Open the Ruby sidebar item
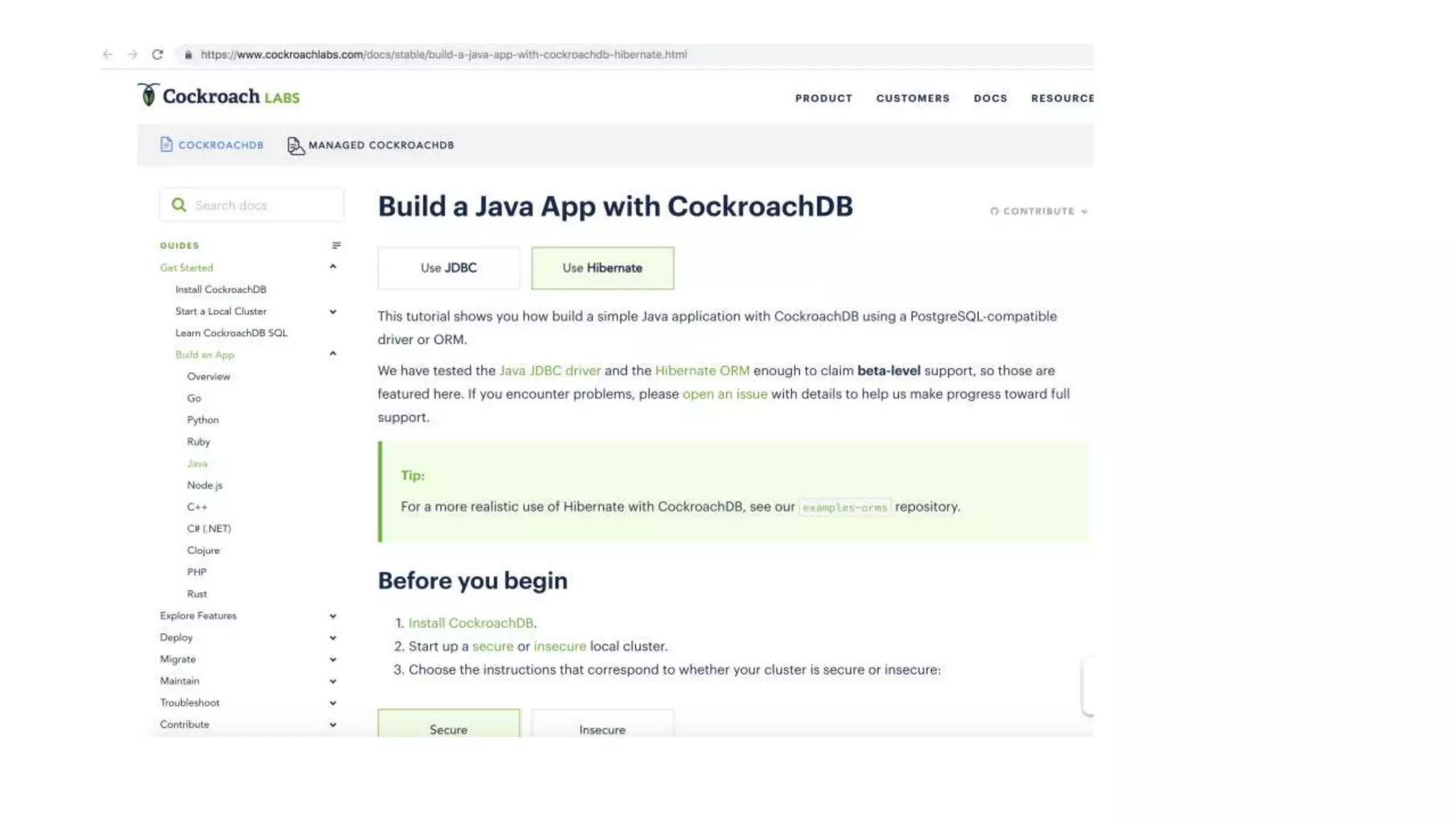The width and height of the screenshot is (1456, 819). [198, 441]
